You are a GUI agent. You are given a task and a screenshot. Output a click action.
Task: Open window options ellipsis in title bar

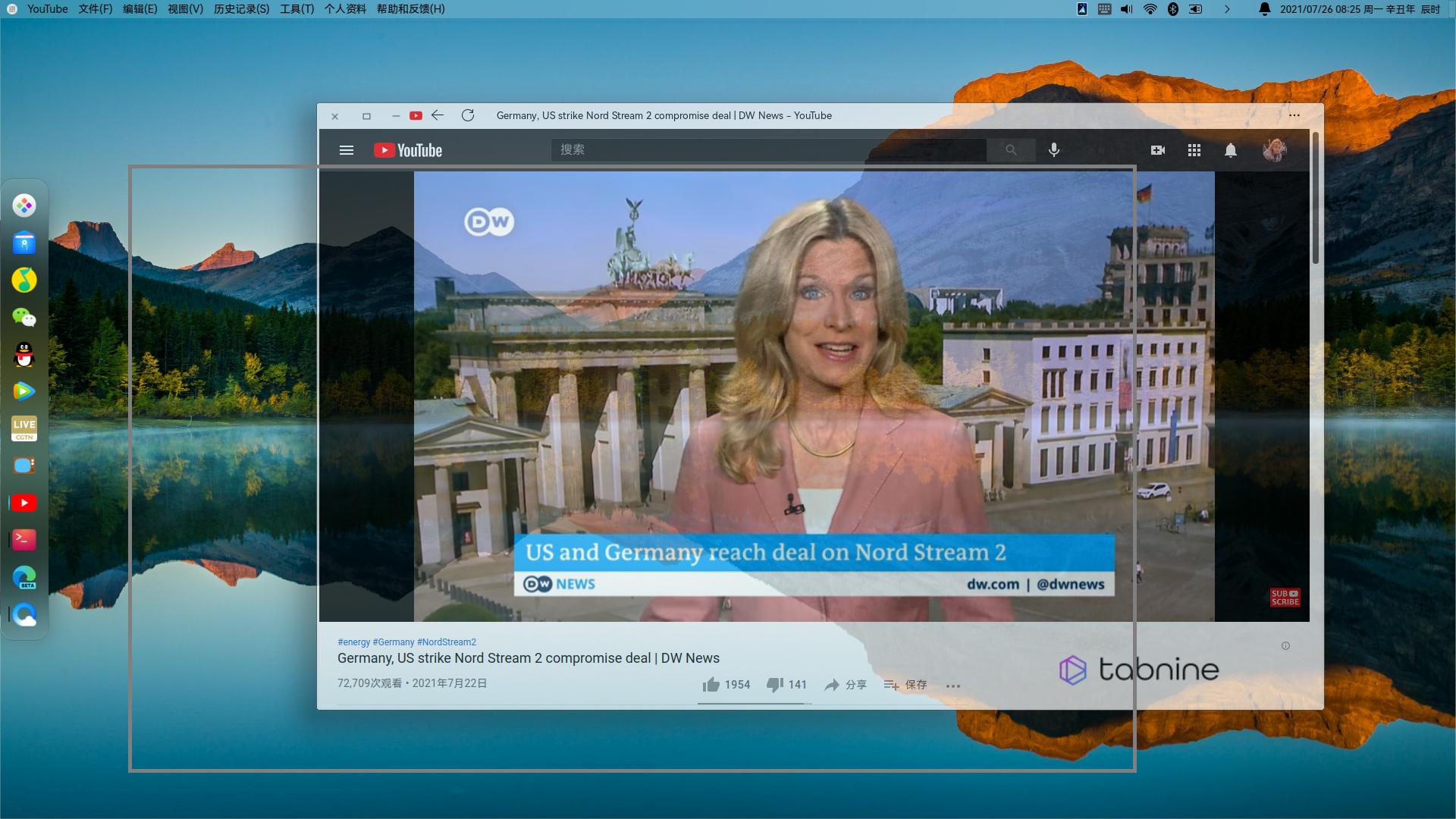[1294, 115]
